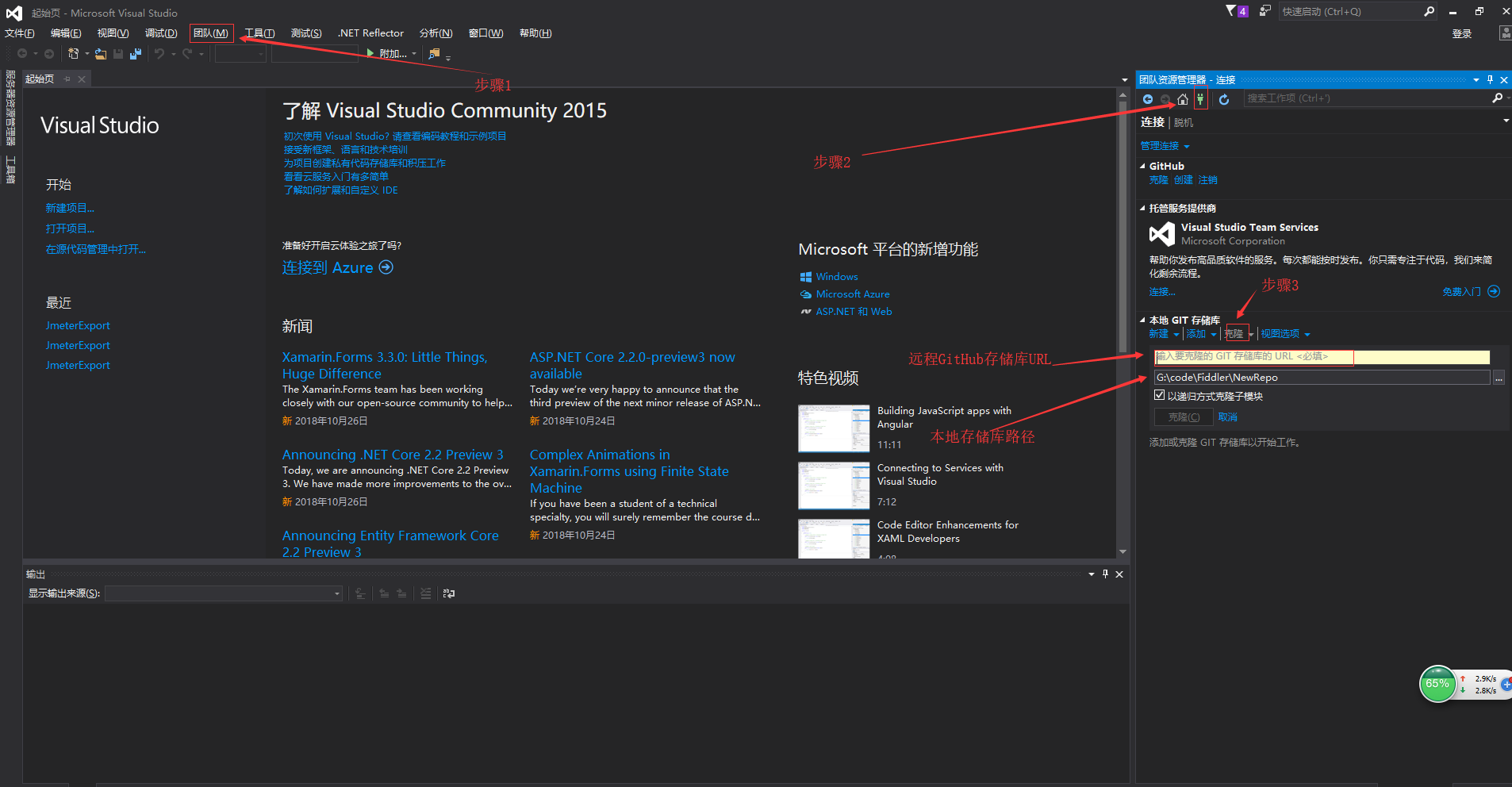Click the single Save toolbar icon
The height and width of the screenshot is (787, 1512).
point(118,54)
